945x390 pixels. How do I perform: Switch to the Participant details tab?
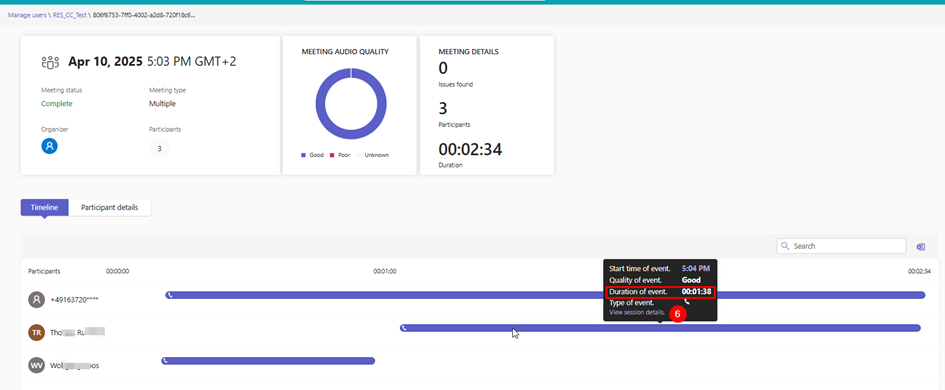point(110,207)
